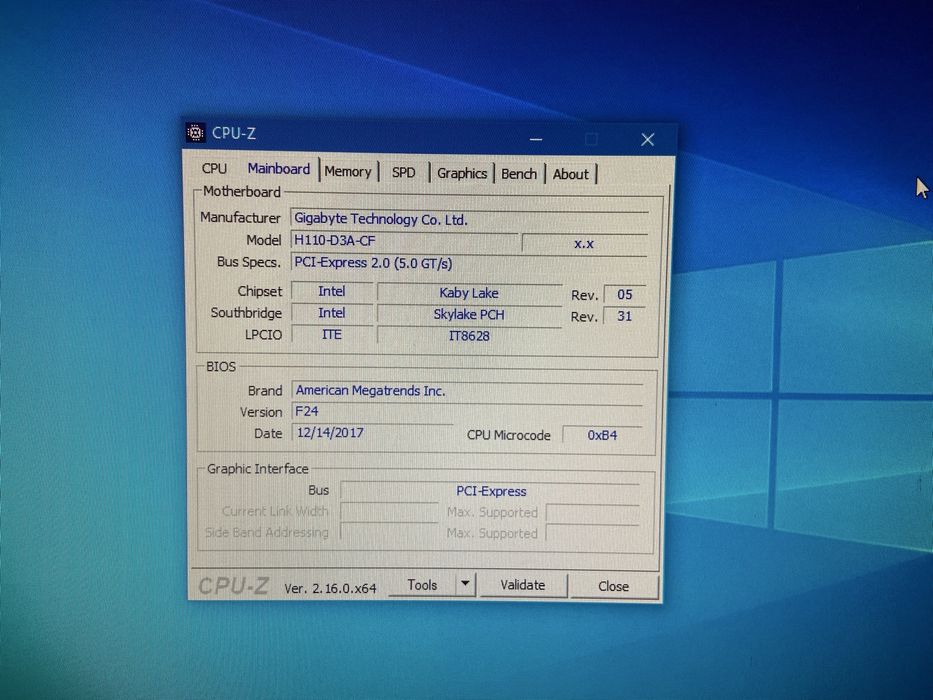
Task: Click the CPU-Z app icon in title bar
Action: pos(195,132)
